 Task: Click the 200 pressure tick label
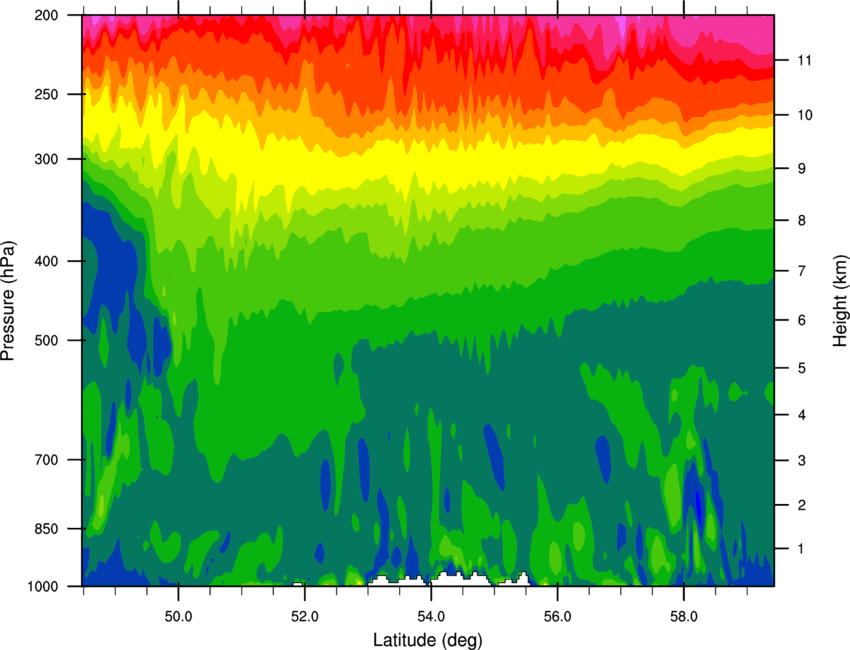pyautogui.click(x=46, y=15)
